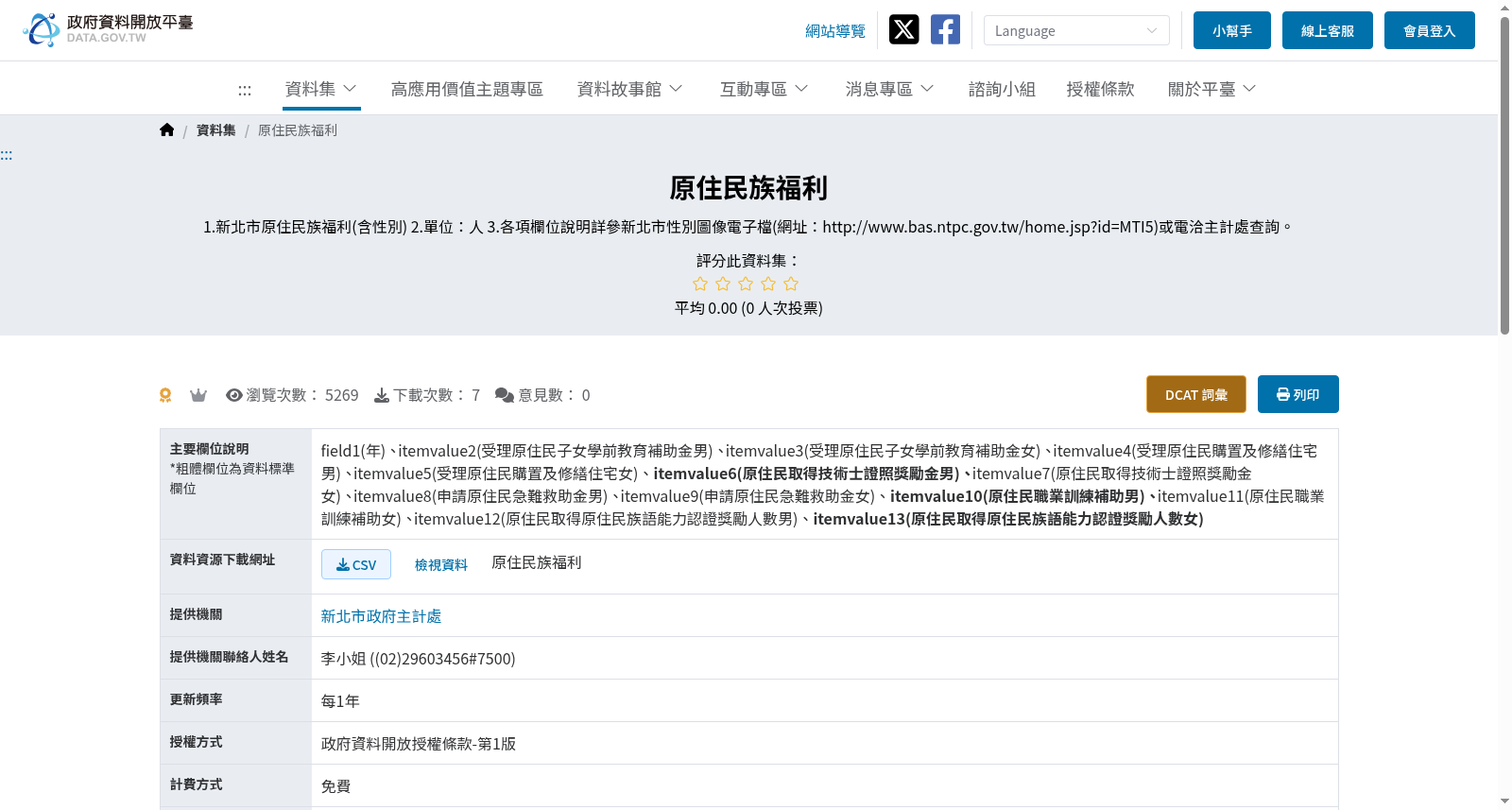Click the 政府資料開放授權條款-第1版 text
1512x810 pixels.
click(x=419, y=744)
